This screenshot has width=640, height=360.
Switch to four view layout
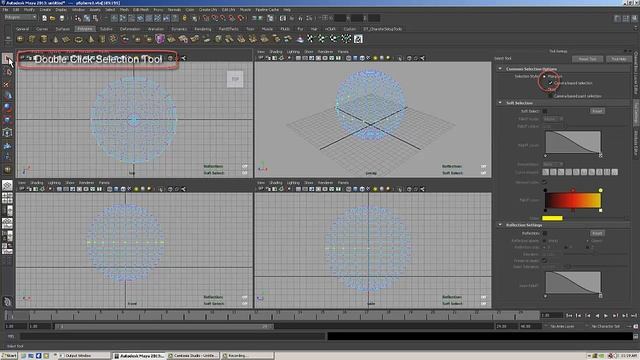point(7,198)
